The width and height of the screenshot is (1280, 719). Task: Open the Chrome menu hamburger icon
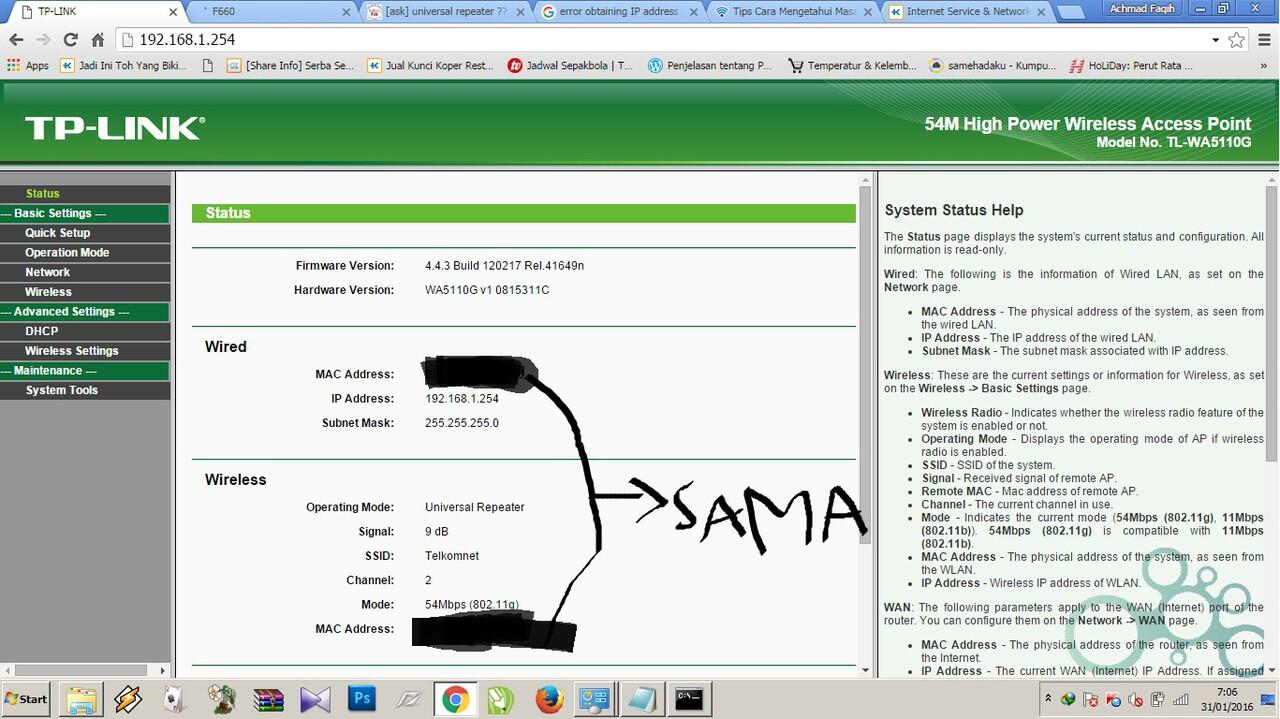1264,40
